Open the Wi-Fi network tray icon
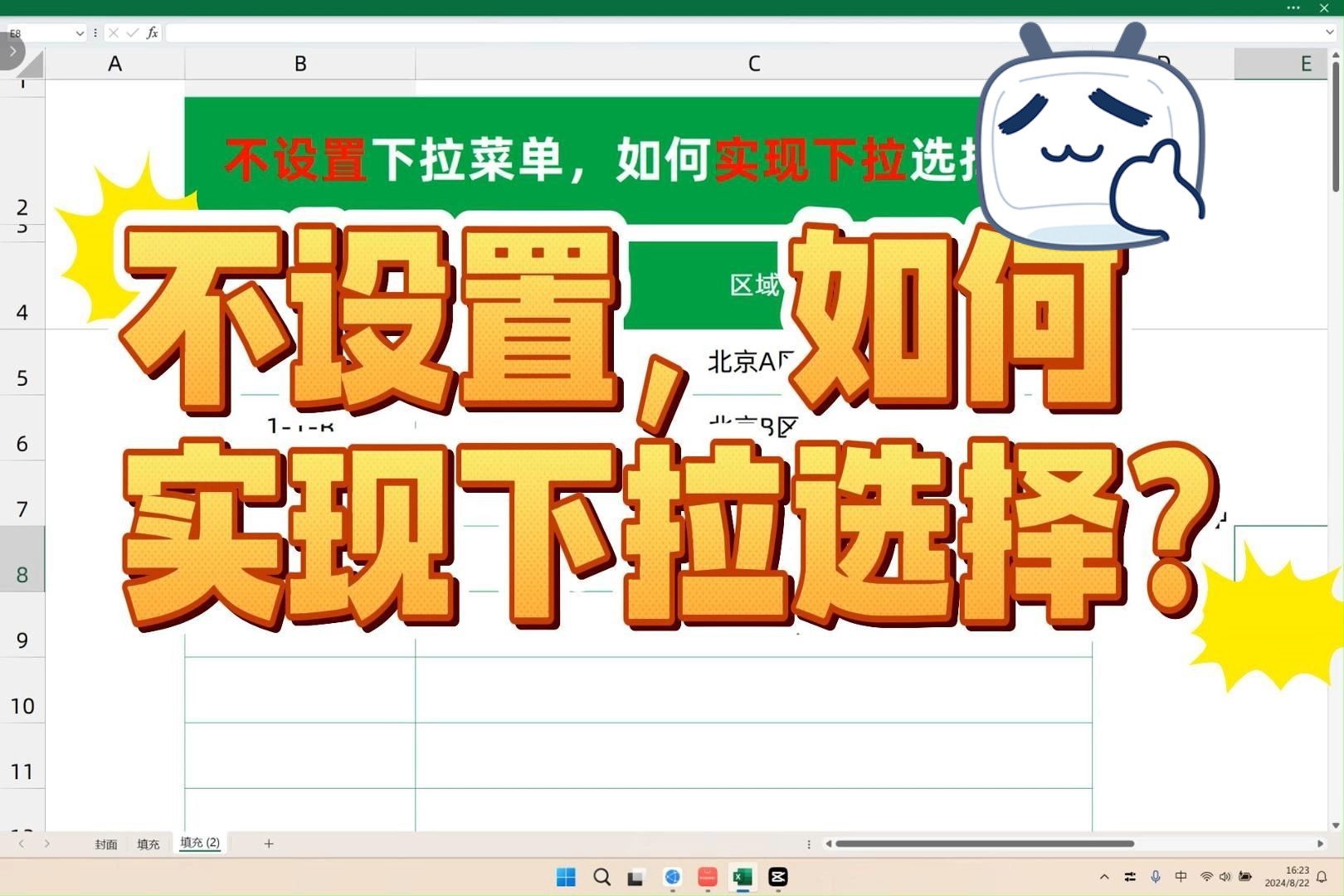Viewport: 1344px width, 896px height. (x=1207, y=877)
